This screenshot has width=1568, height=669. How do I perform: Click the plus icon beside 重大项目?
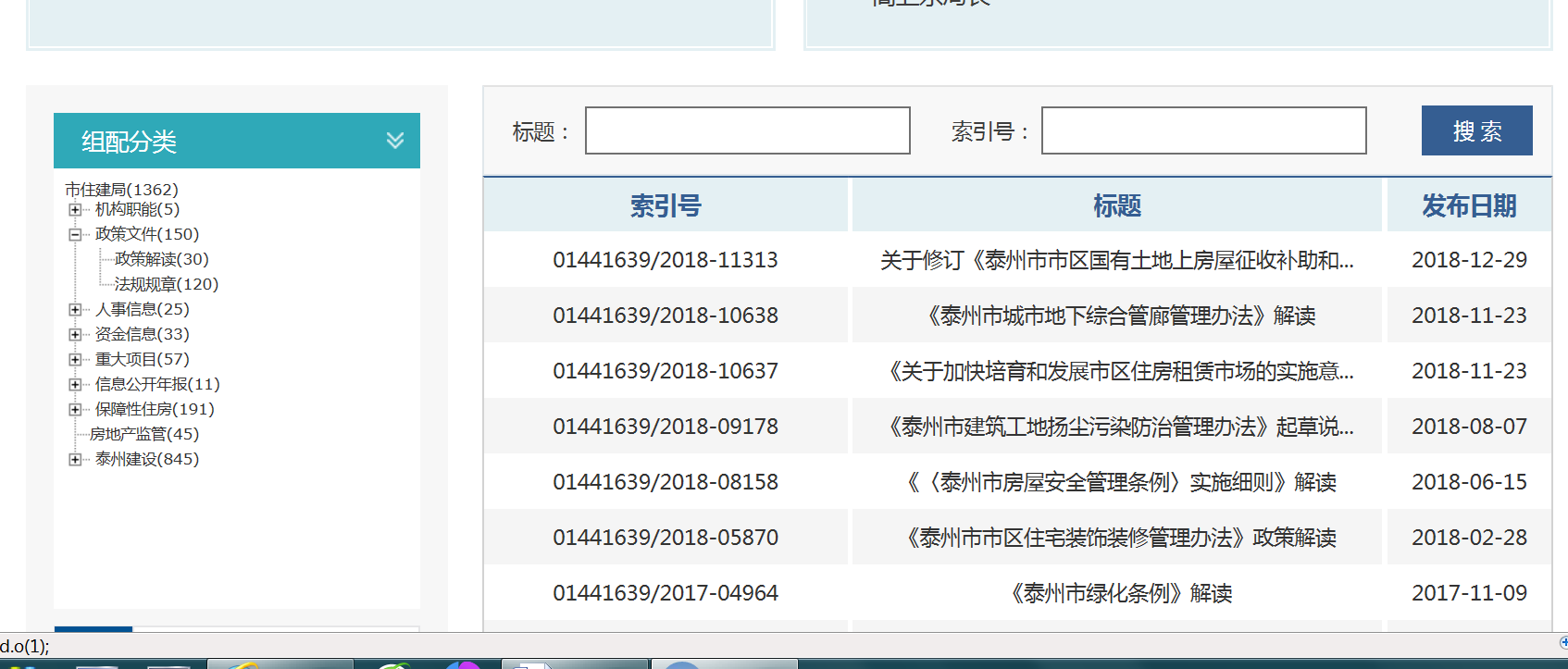(x=75, y=360)
